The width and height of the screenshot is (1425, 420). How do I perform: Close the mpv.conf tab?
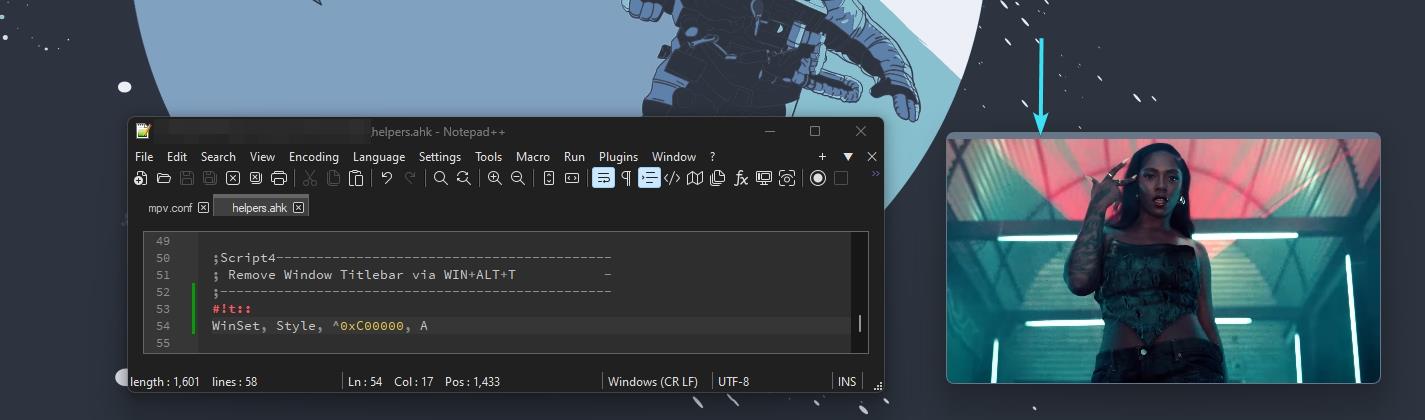203,208
